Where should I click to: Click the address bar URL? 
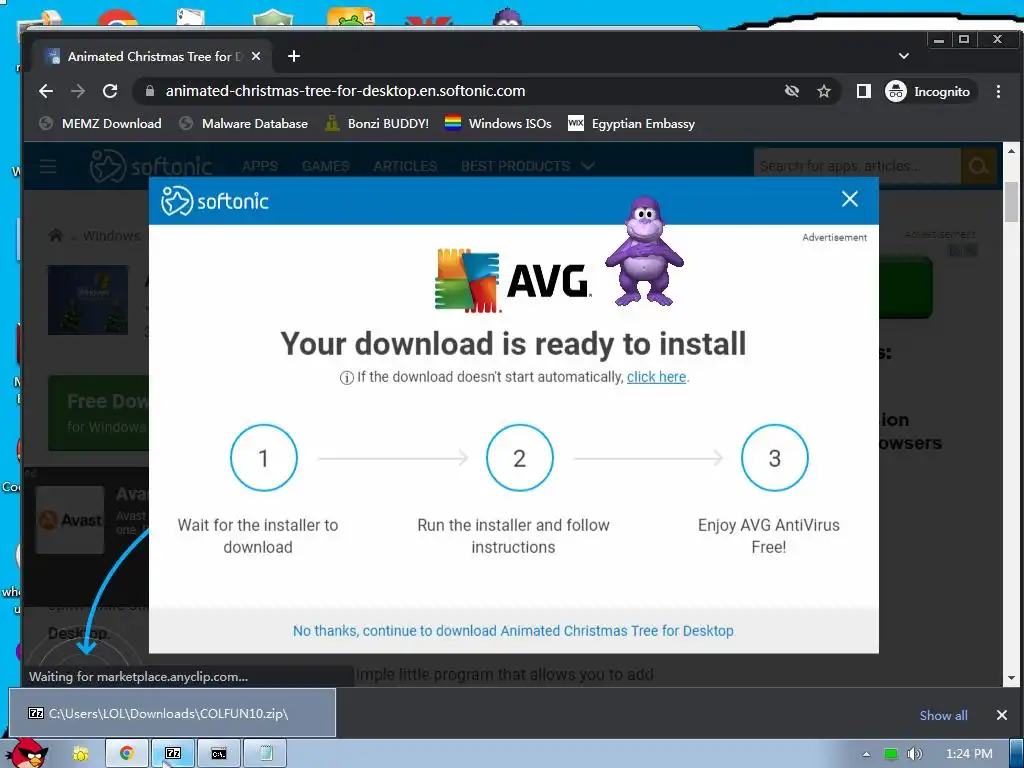tap(345, 91)
